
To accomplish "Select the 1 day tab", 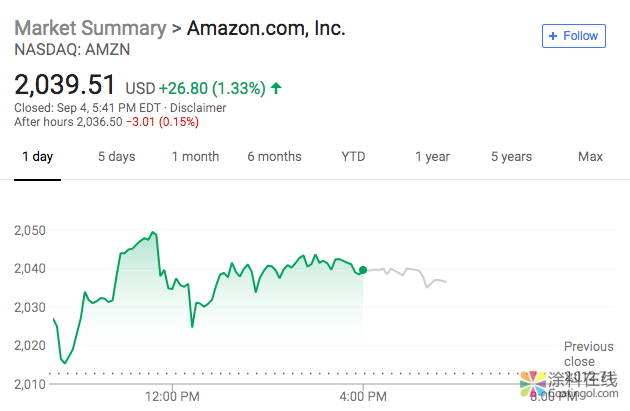I will point(37,157).
